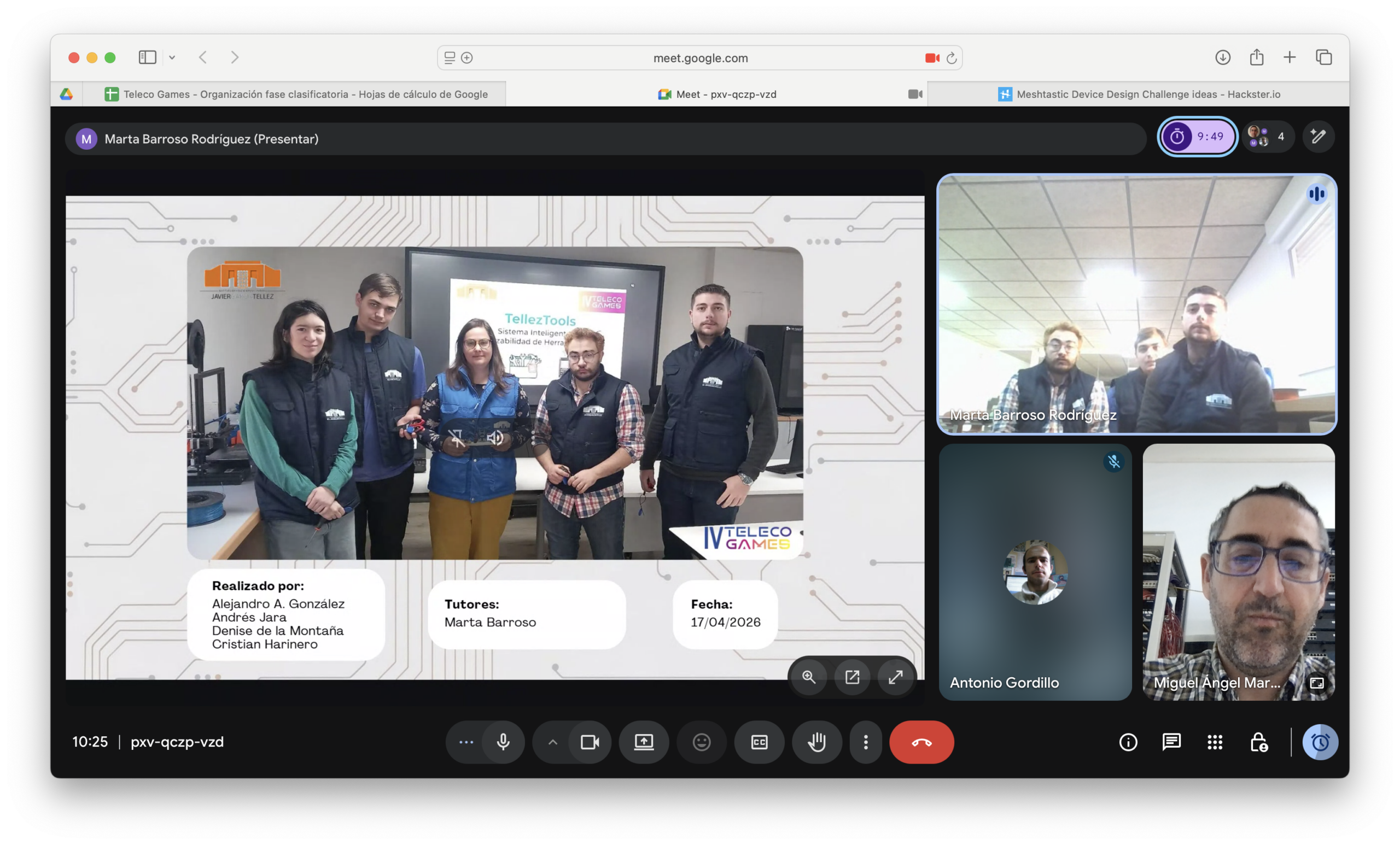Open the participants list showing 4
1400x845 pixels.
[x=1268, y=136]
